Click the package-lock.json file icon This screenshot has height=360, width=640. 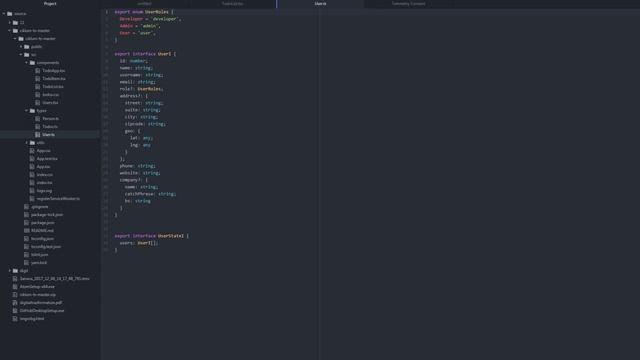pos(26,215)
